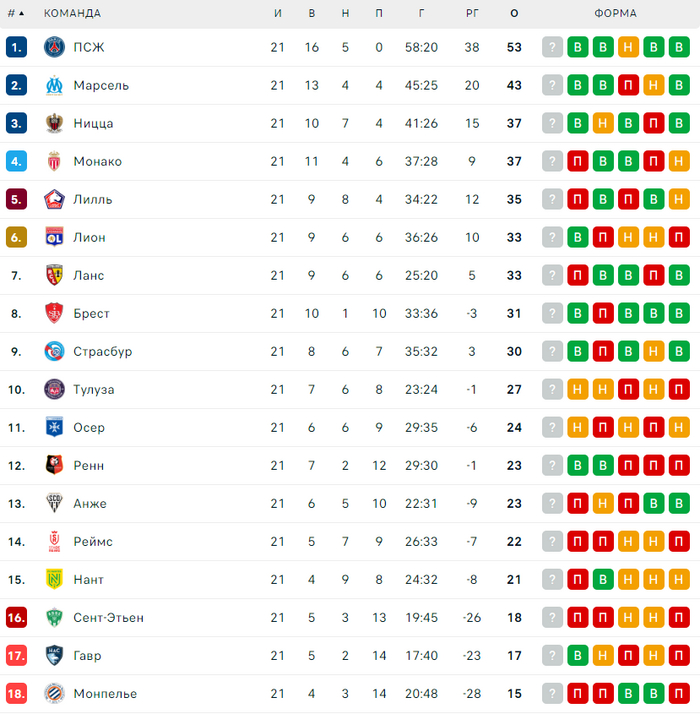Click the gray upcoming match badge for ПСЖ
The image size is (700, 714).
pos(553,47)
